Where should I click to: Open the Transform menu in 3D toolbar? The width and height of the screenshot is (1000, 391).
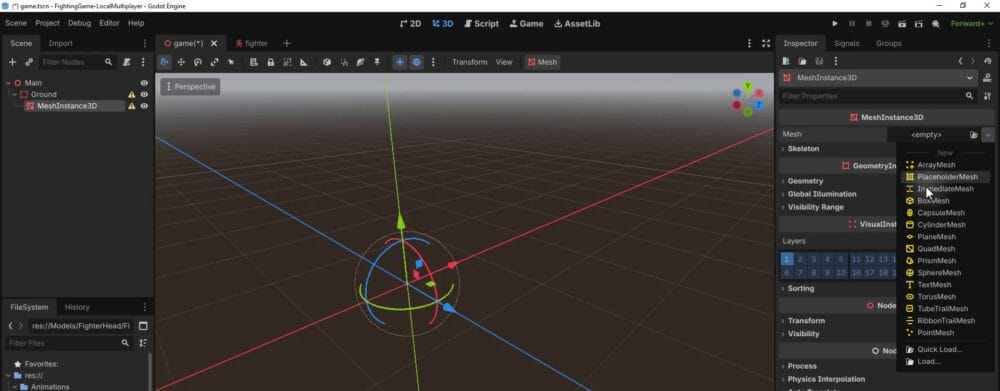pyautogui.click(x=469, y=62)
